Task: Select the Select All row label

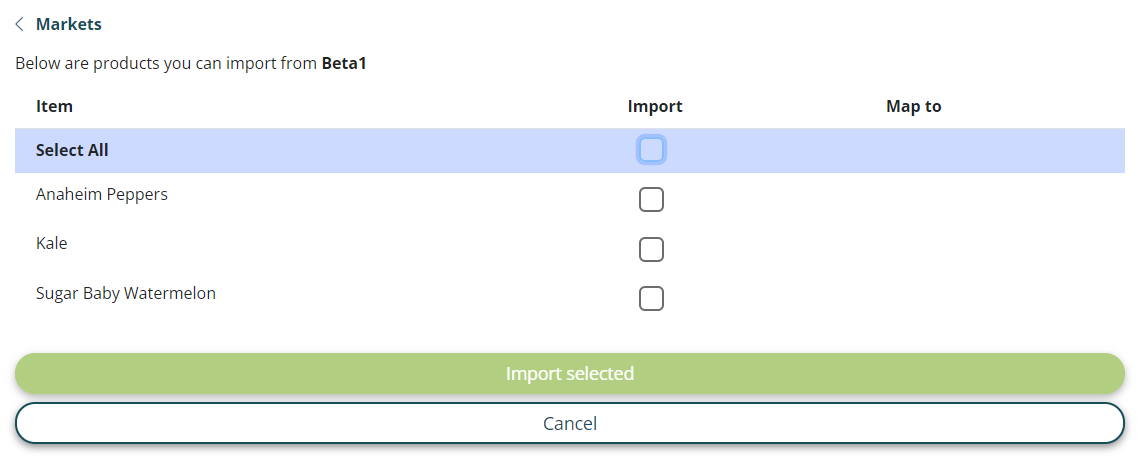Action: (x=72, y=150)
